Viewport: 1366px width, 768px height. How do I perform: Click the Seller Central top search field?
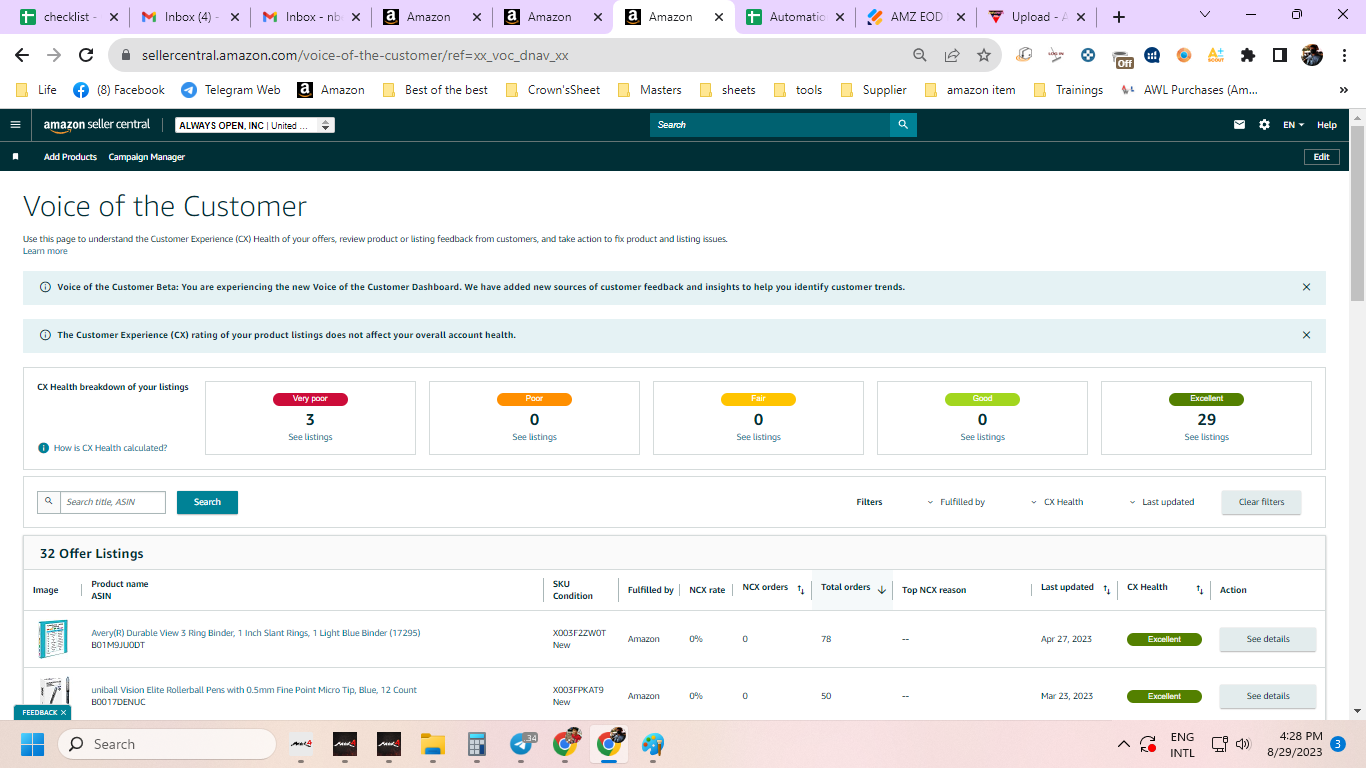(x=770, y=125)
